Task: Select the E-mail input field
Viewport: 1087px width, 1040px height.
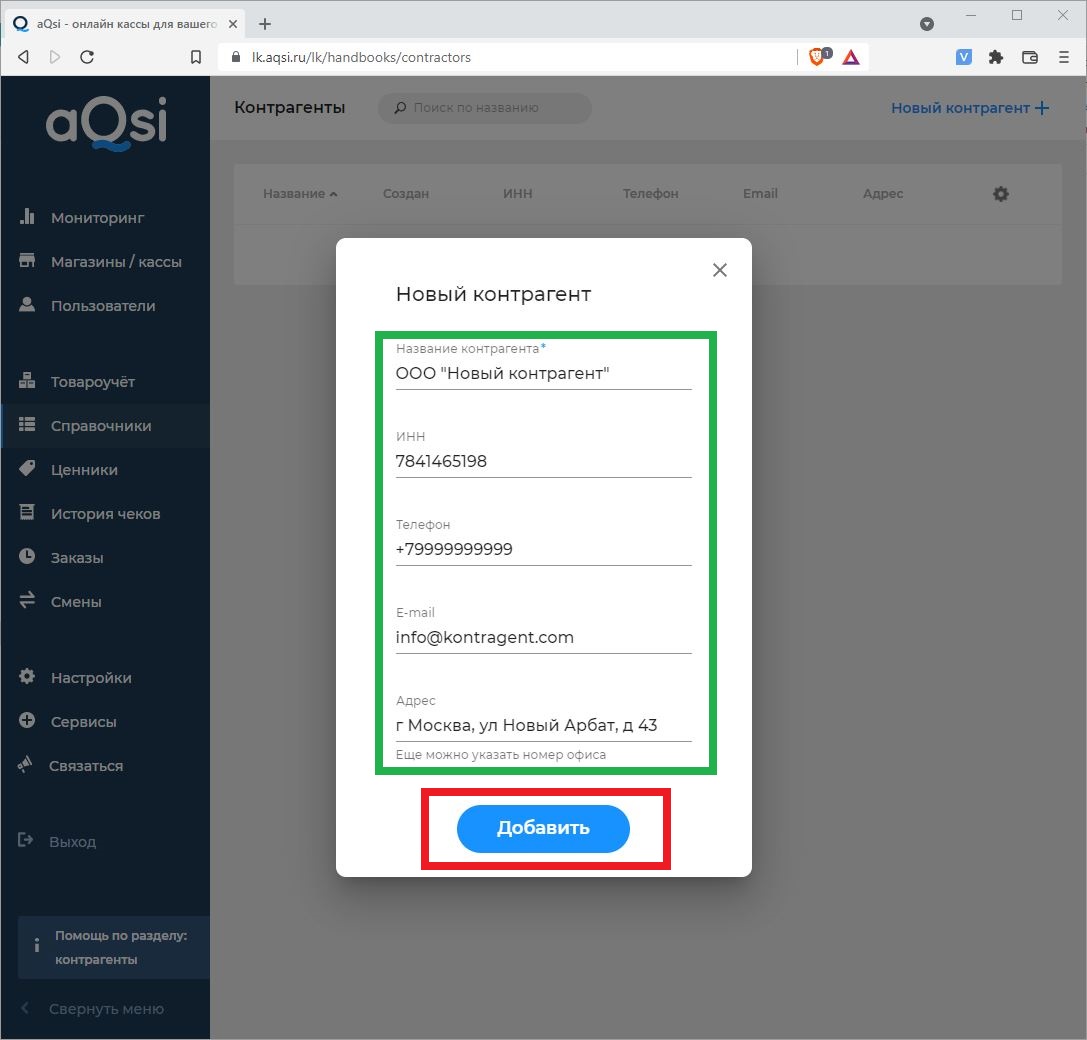Action: tap(543, 638)
